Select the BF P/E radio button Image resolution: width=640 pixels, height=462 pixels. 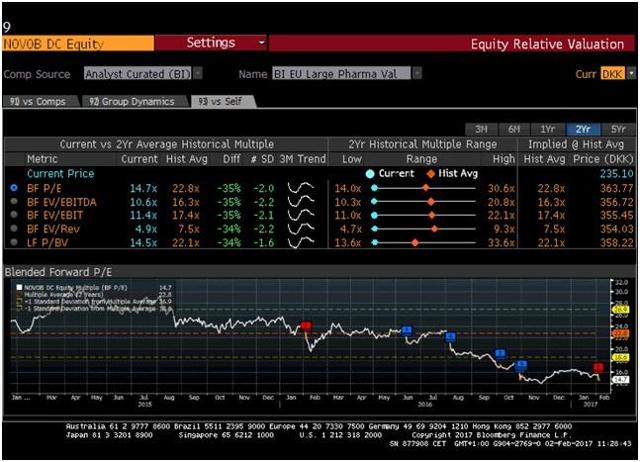[14, 188]
